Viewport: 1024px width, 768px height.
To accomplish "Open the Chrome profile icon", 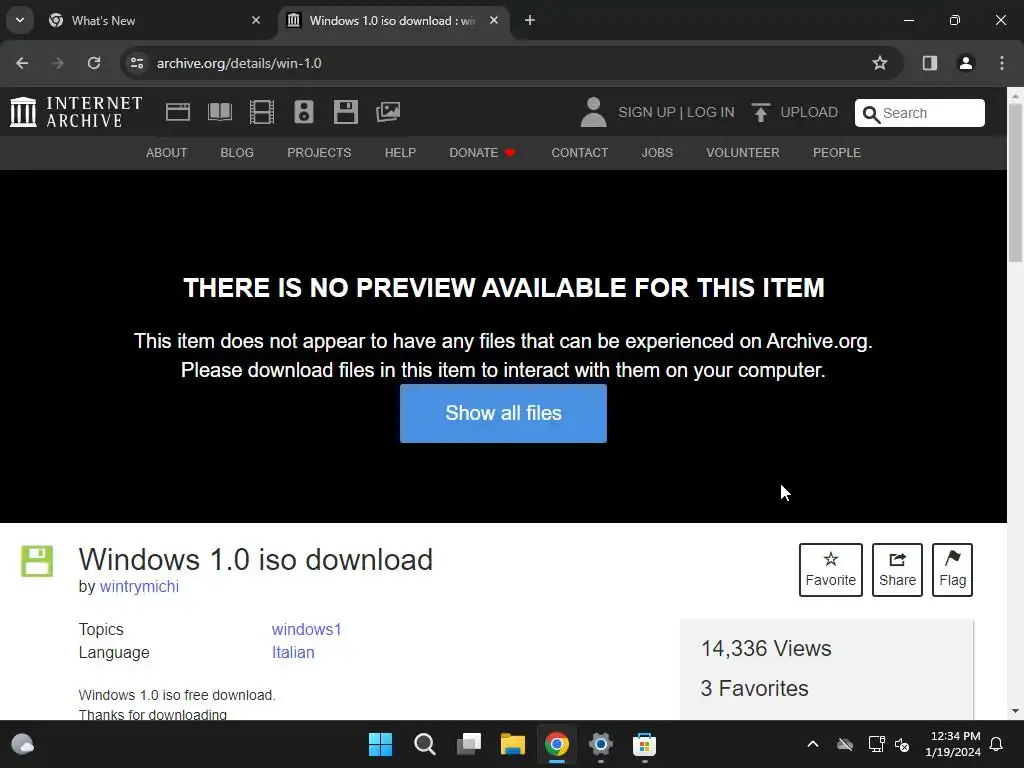I will [x=966, y=63].
